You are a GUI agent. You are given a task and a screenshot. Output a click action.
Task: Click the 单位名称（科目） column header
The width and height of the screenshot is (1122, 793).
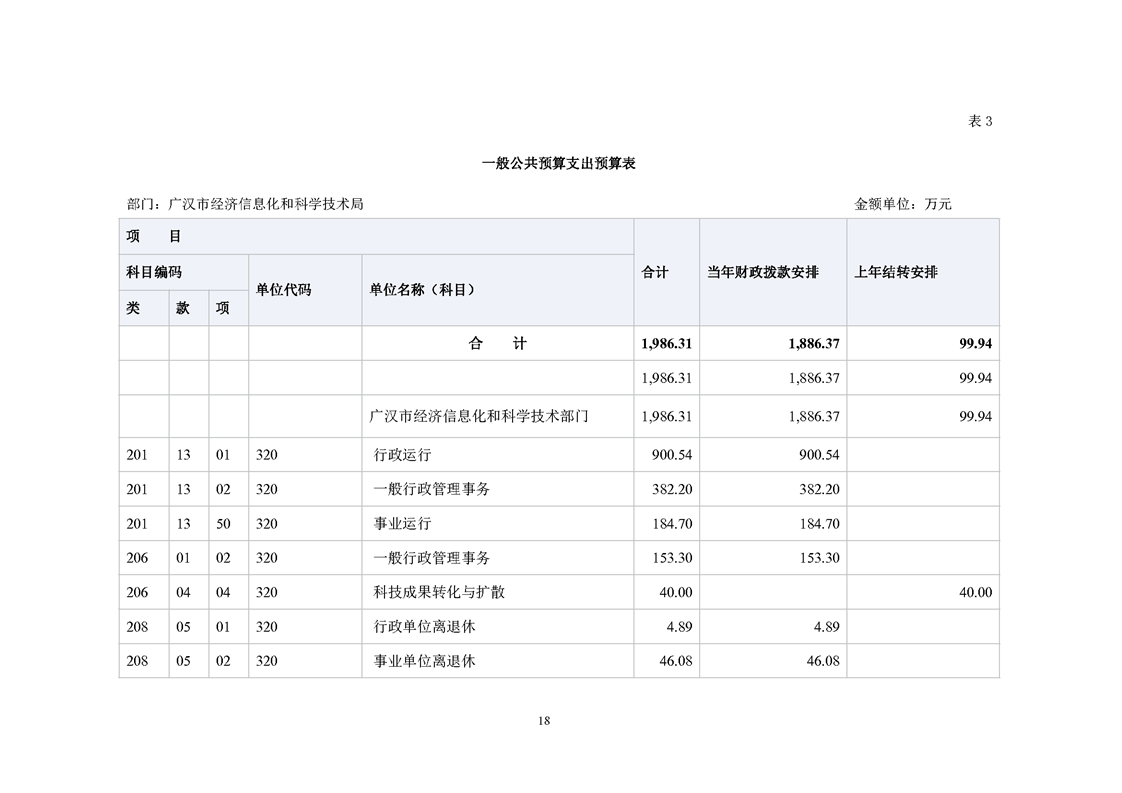coord(497,290)
